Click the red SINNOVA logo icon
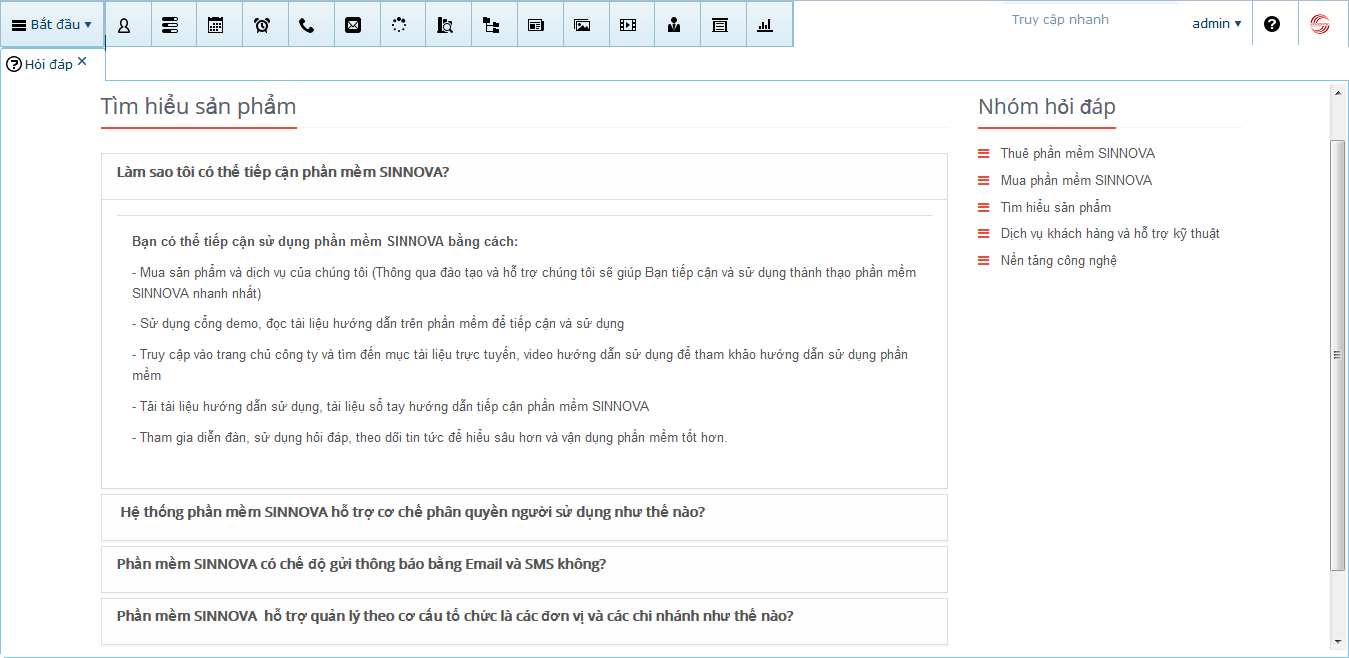Screen dimensions: 1349x658 point(1320,24)
